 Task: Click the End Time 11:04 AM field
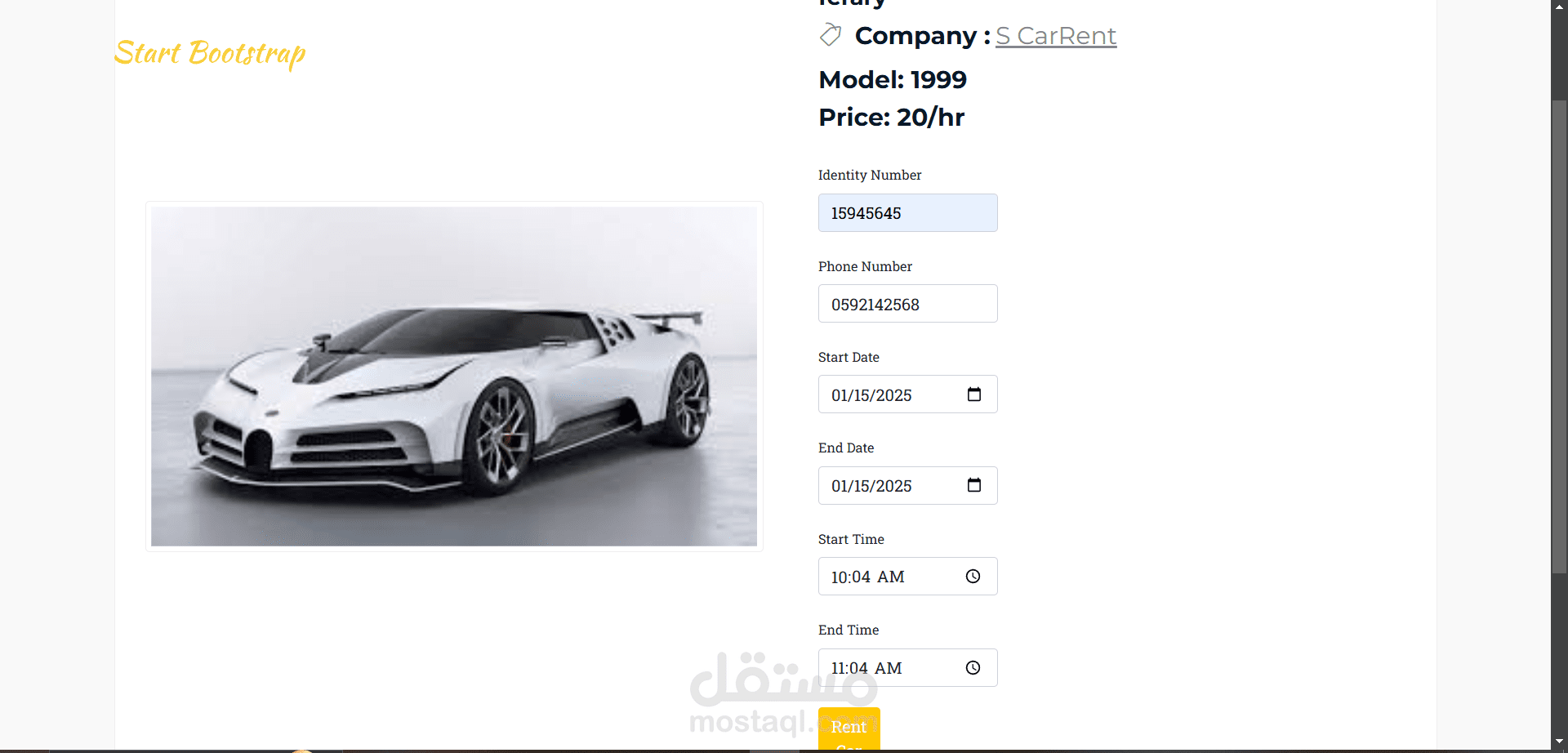click(x=908, y=668)
